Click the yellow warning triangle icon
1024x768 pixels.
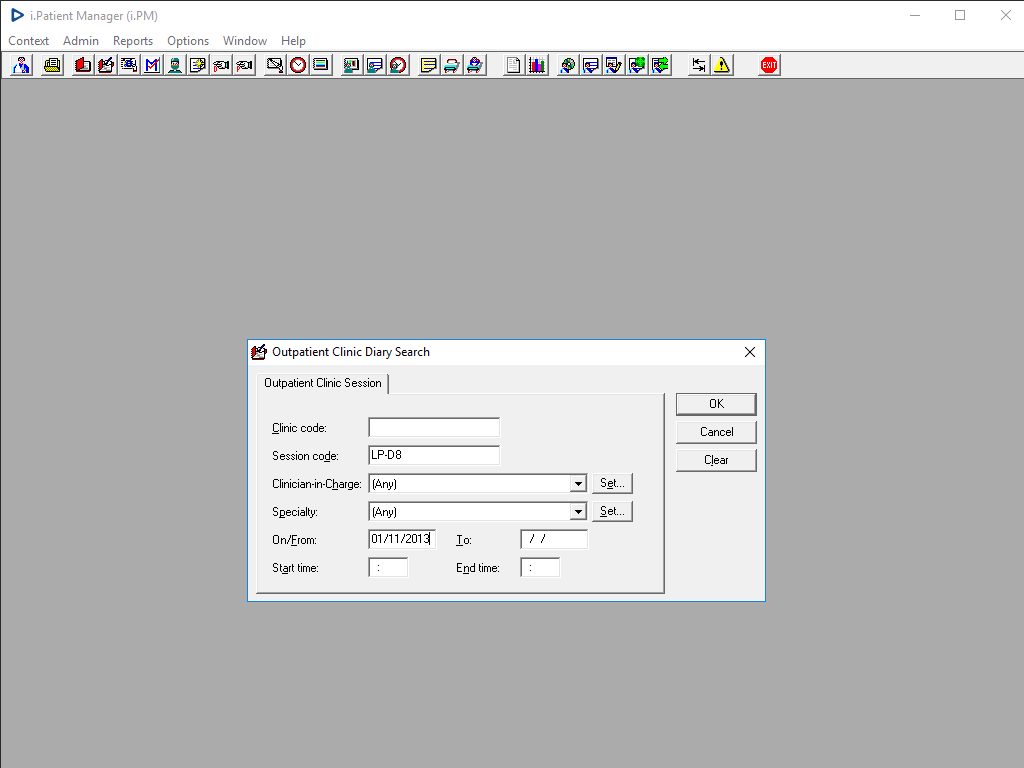[722, 65]
